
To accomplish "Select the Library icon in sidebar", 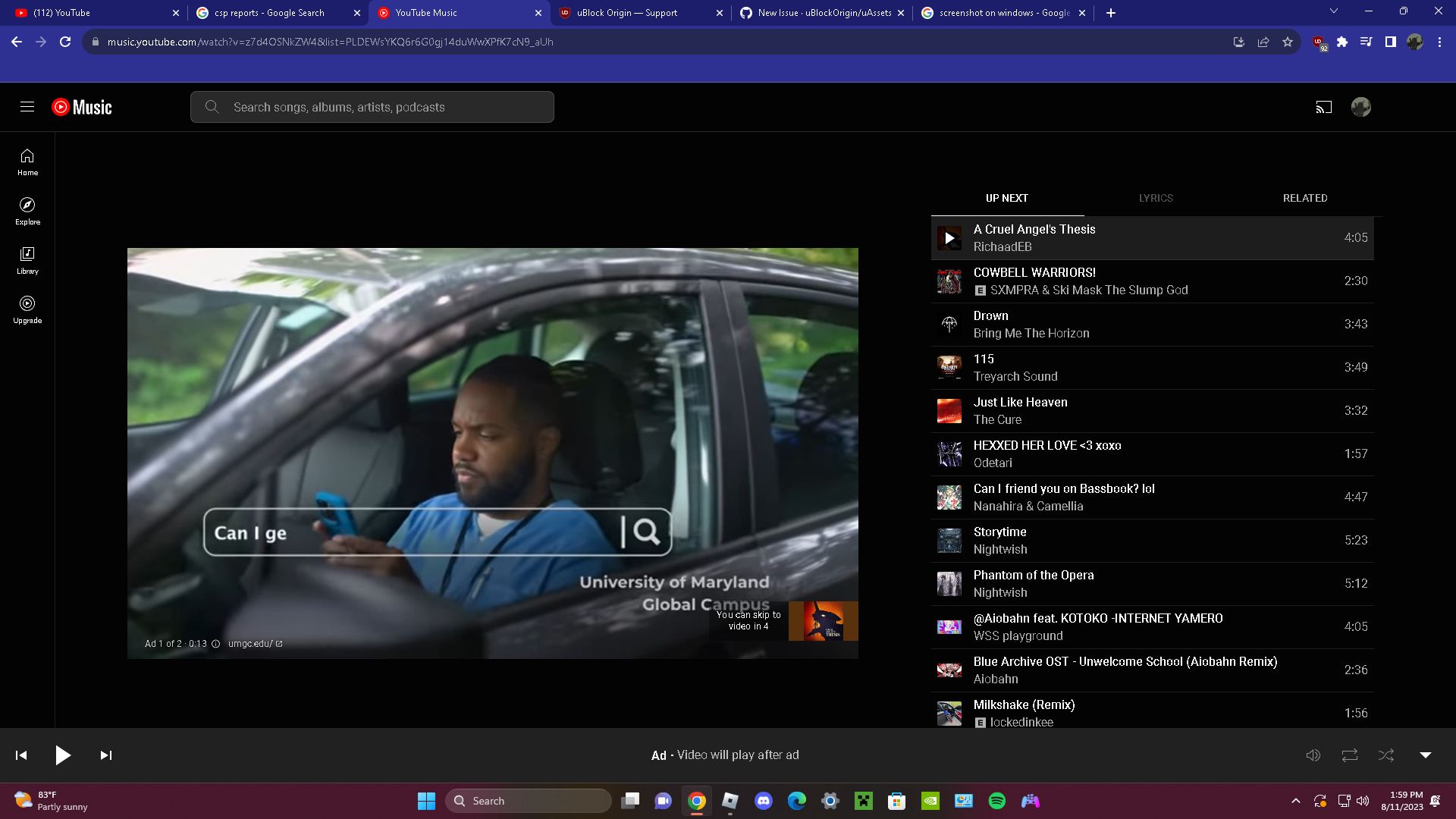I will coord(27,260).
